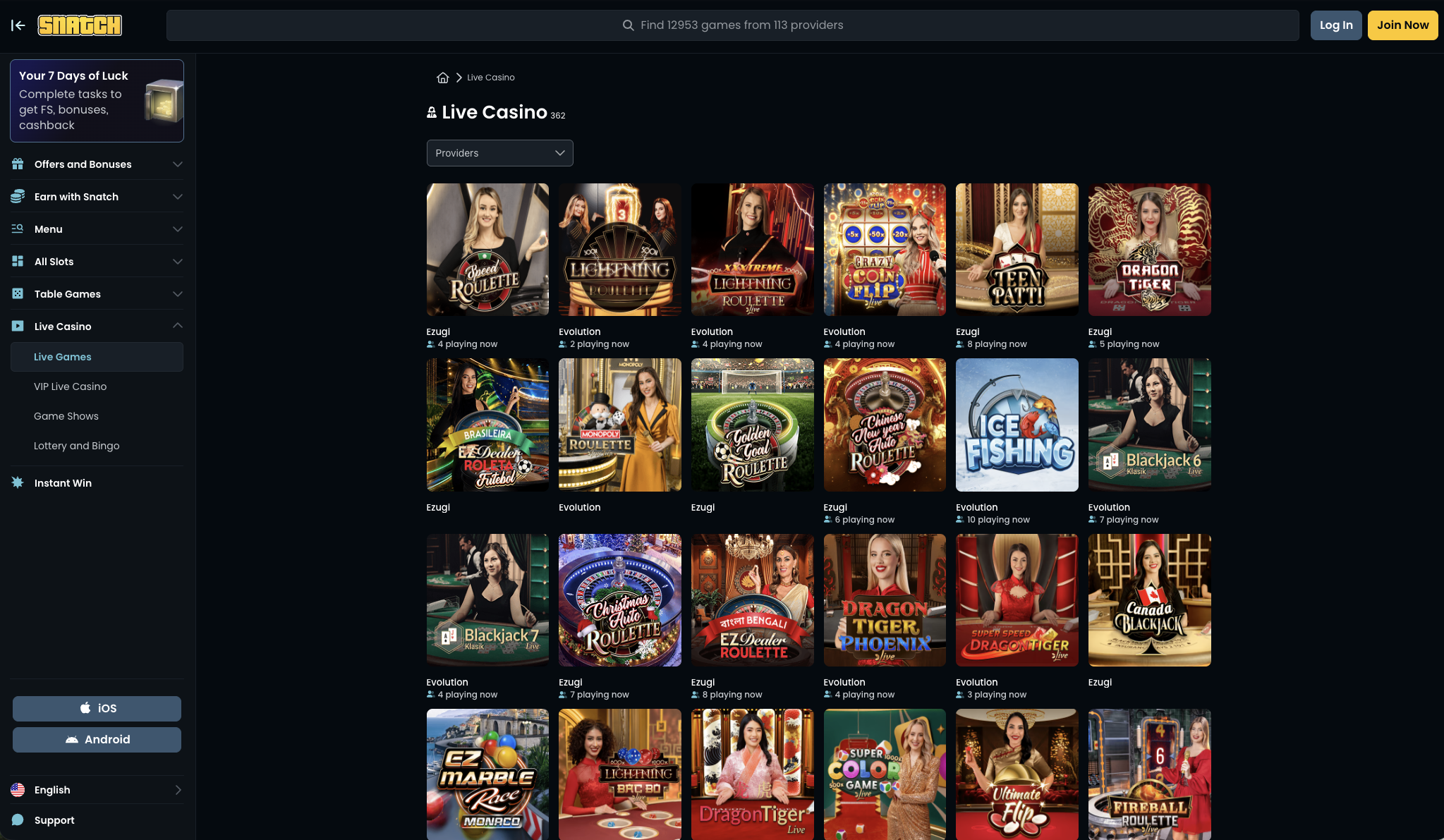The height and width of the screenshot is (840, 1444).
Task: Open the Teen Patti game
Action: (x=1017, y=250)
